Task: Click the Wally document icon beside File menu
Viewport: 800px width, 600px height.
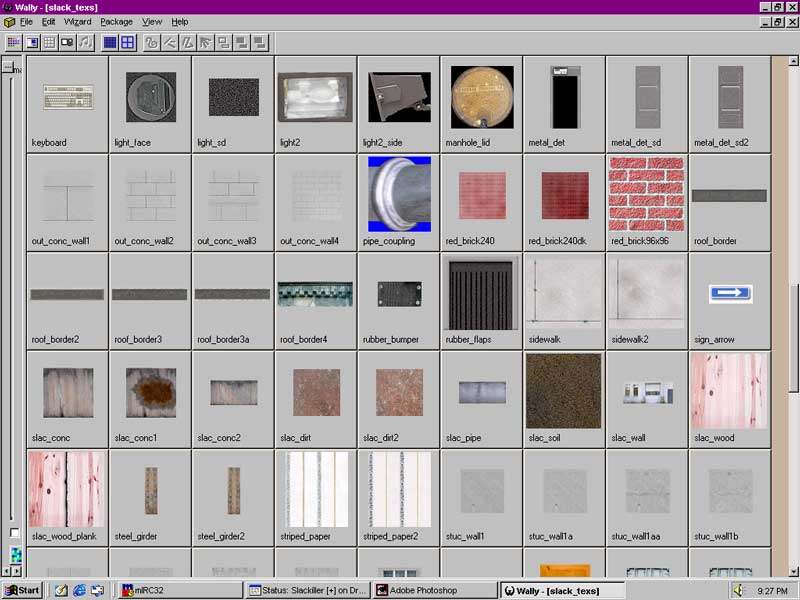Action: tap(9, 21)
